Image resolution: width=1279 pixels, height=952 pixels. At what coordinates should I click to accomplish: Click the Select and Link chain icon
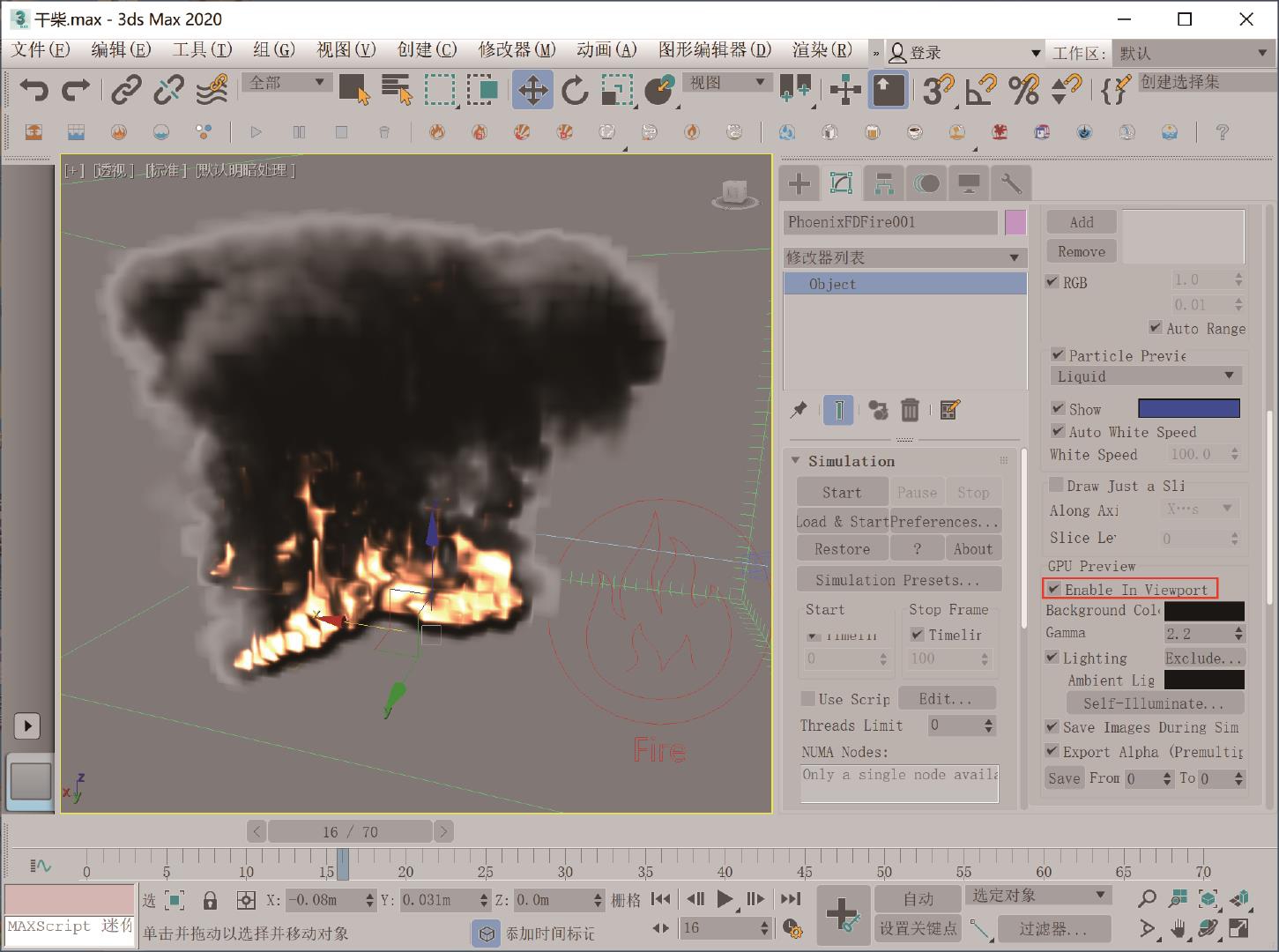point(126,90)
